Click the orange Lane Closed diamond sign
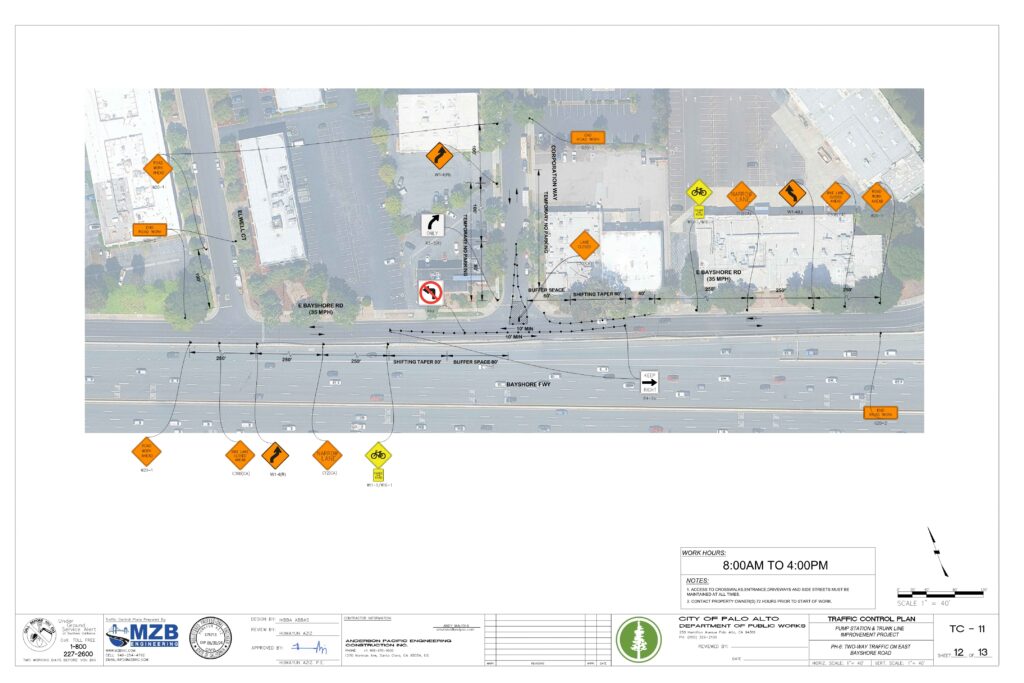1024x683 pixels. (583, 243)
